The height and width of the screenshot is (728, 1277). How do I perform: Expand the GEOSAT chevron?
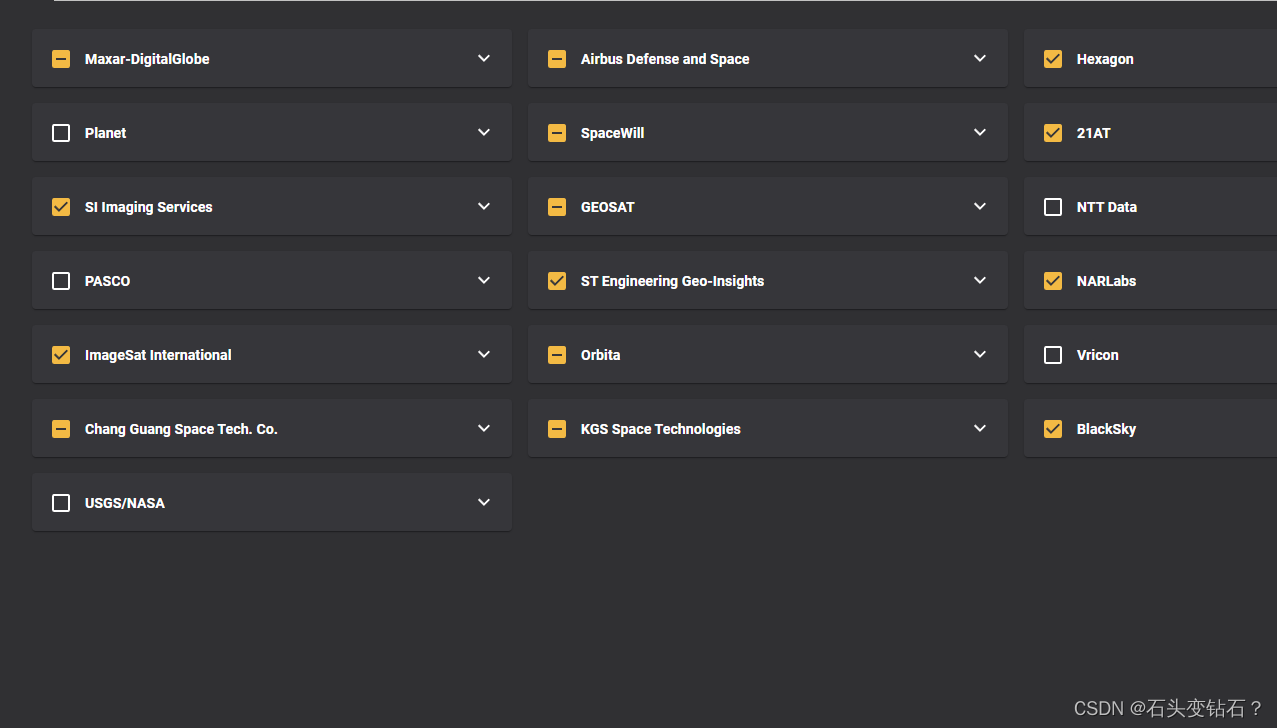[980, 207]
